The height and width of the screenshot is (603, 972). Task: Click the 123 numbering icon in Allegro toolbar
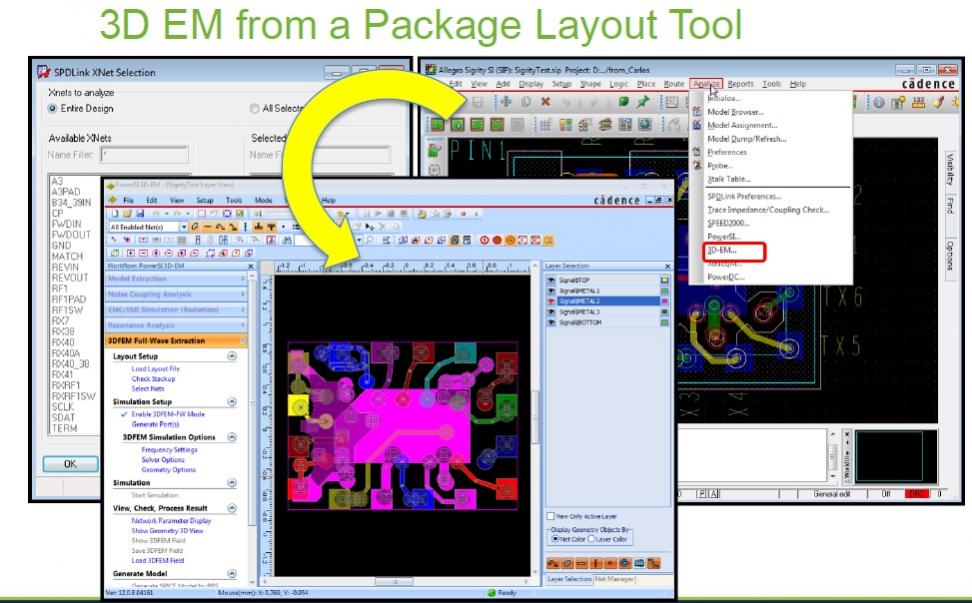pos(918,103)
